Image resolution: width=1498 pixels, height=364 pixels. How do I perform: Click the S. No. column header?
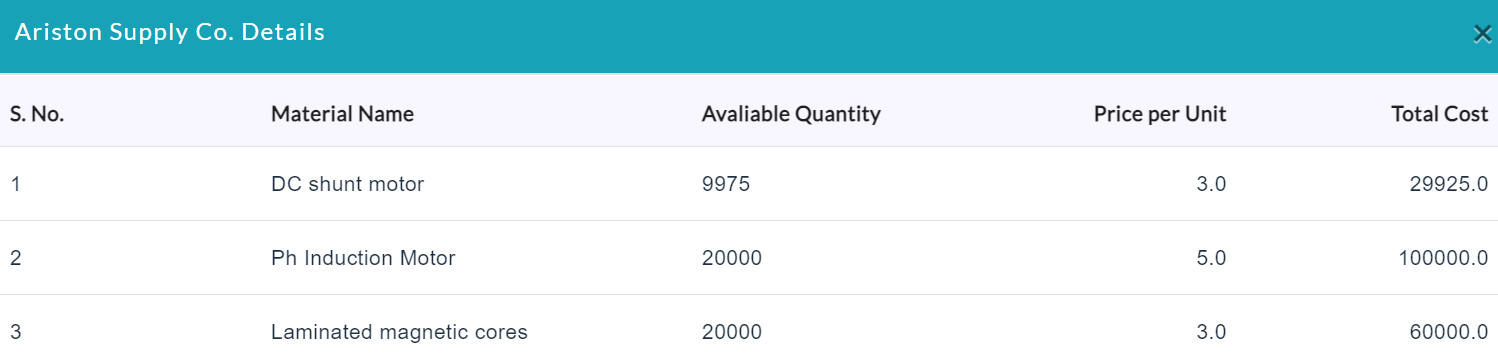click(x=37, y=114)
